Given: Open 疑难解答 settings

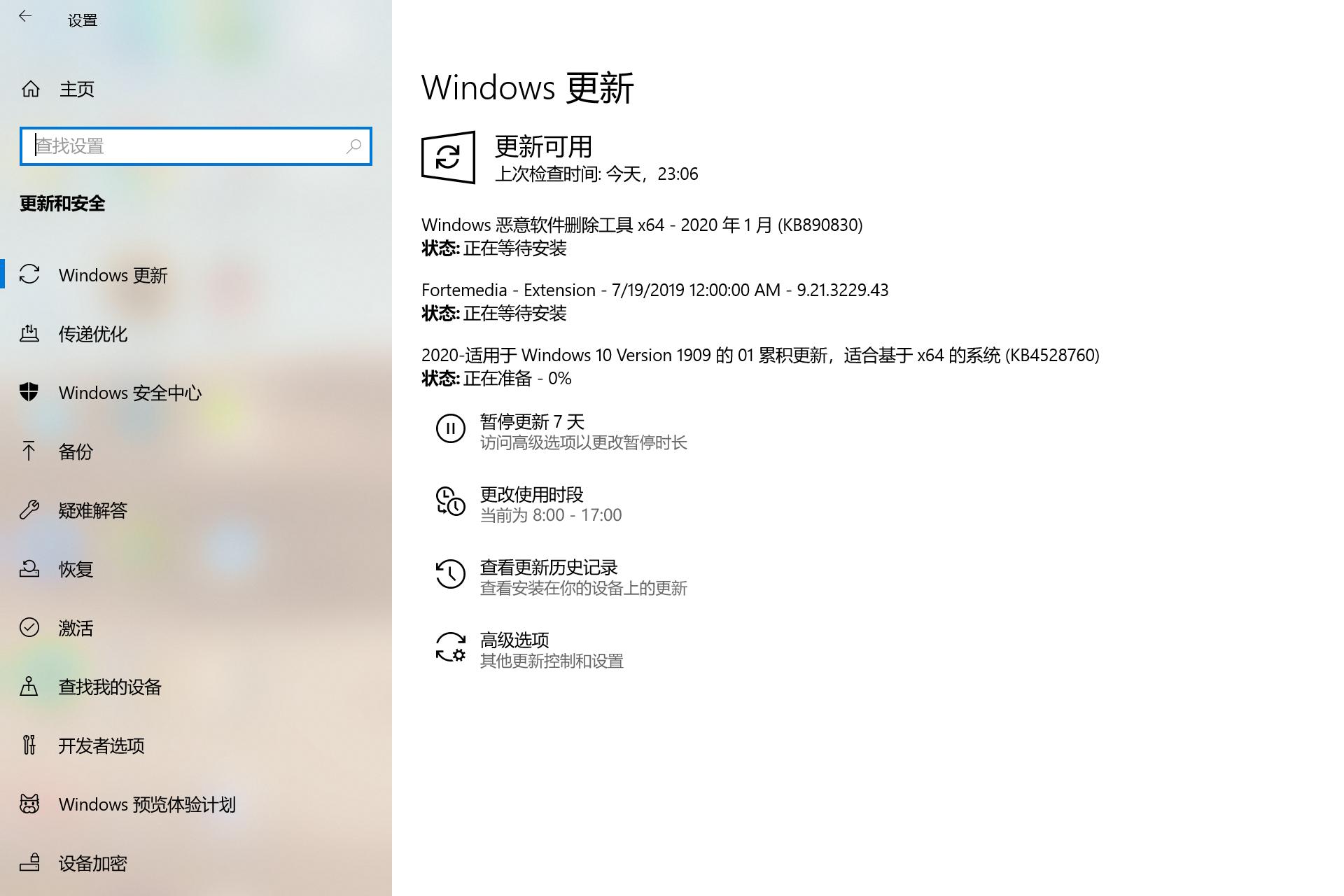Looking at the screenshot, I should 93,510.
